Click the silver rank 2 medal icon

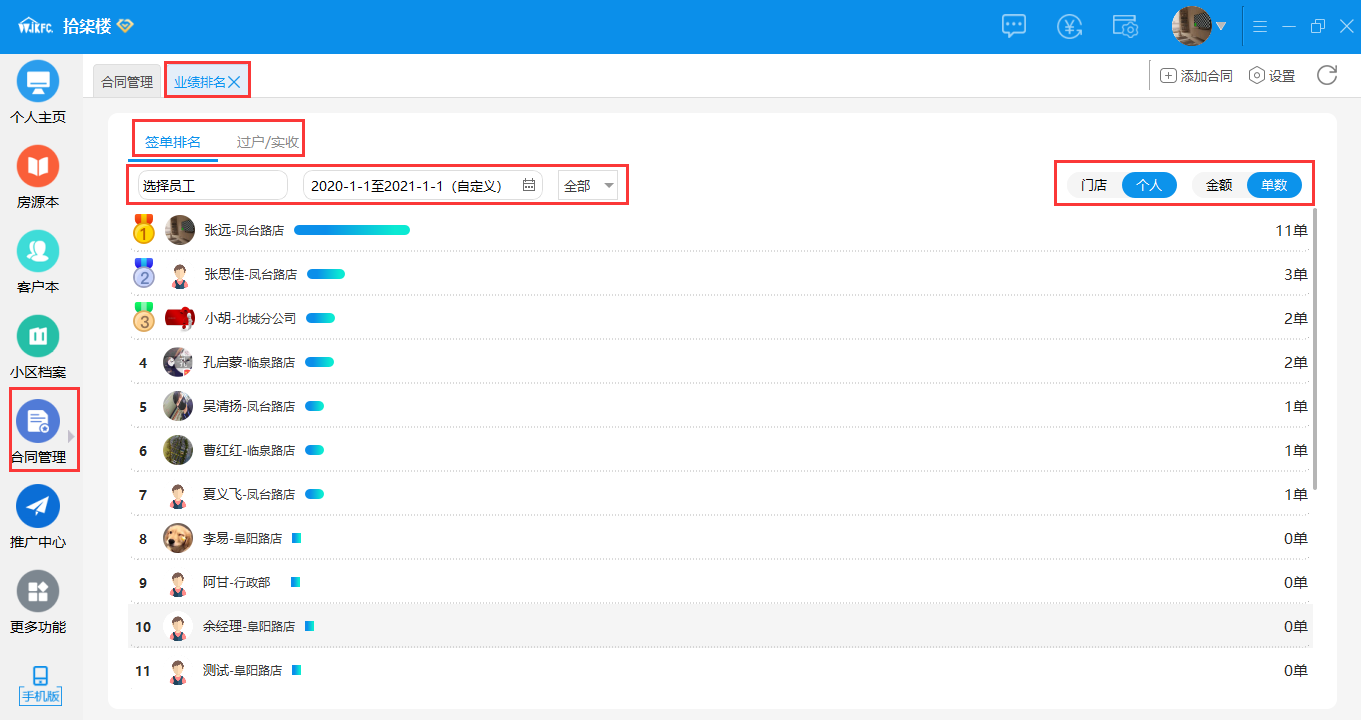(144, 273)
